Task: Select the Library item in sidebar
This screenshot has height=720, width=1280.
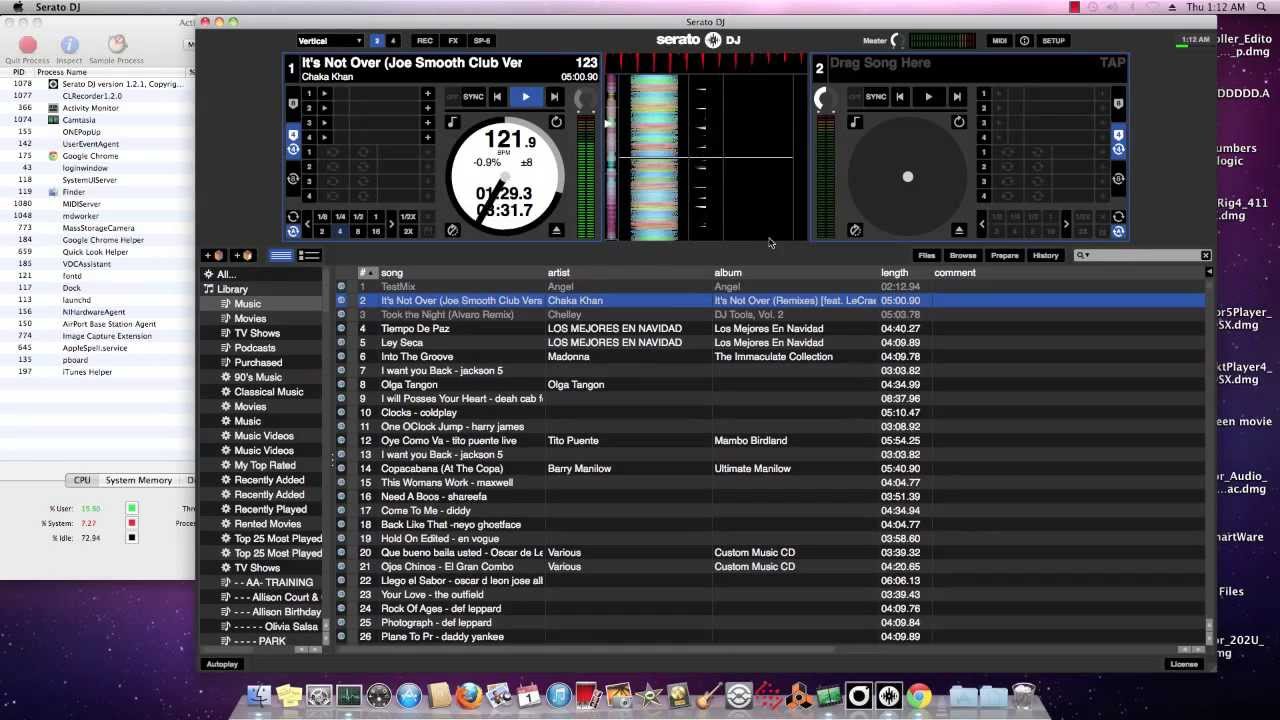Action: point(232,289)
